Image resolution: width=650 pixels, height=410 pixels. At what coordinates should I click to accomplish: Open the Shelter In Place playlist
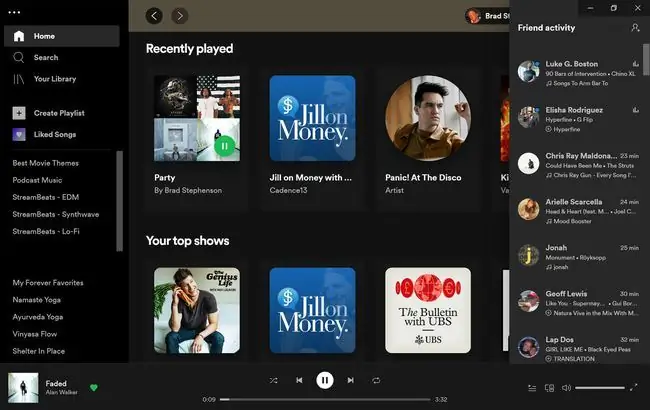point(39,351)
